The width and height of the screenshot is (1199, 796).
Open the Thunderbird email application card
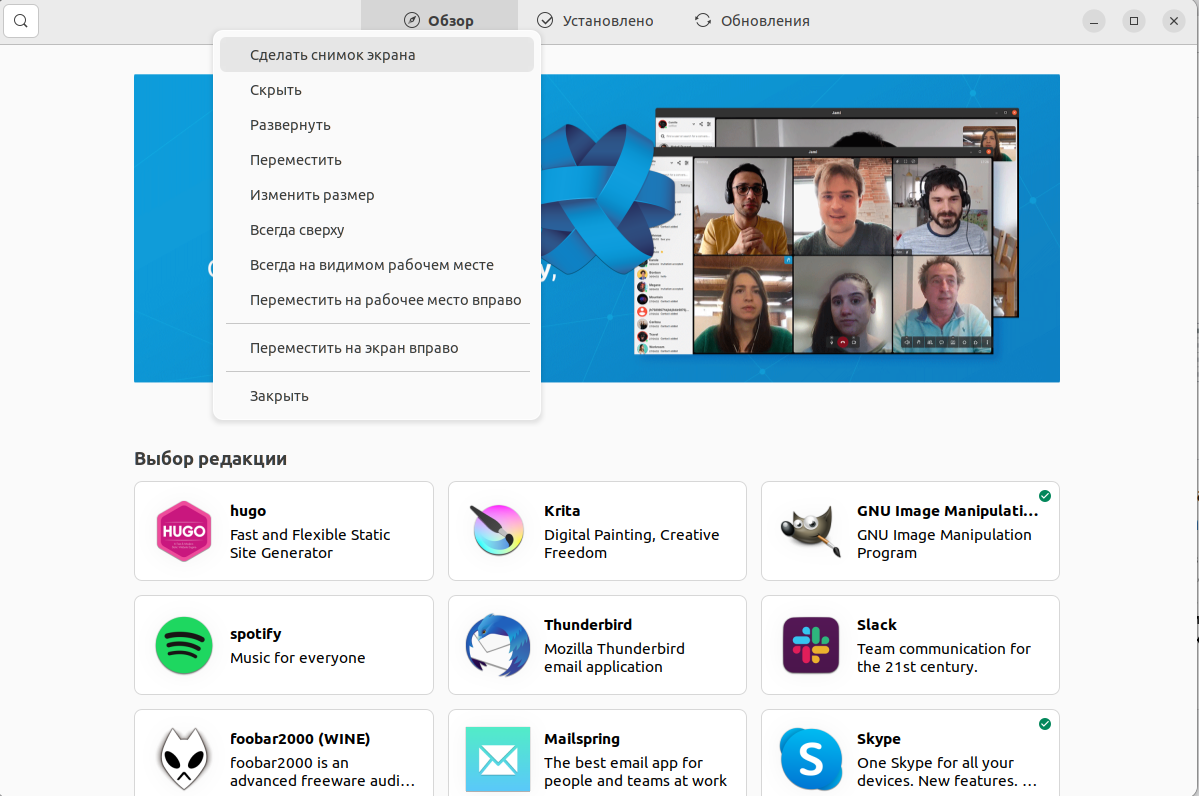(597, 645)
